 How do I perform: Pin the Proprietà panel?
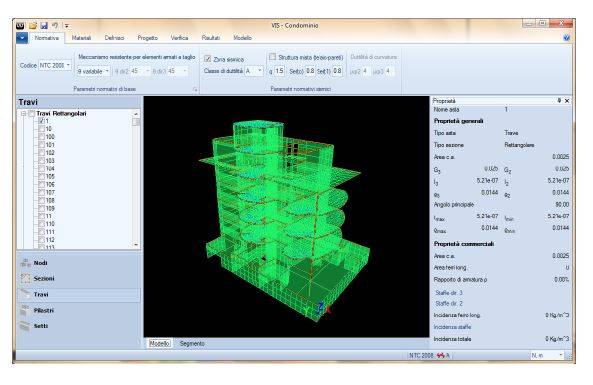pos(559,101)
